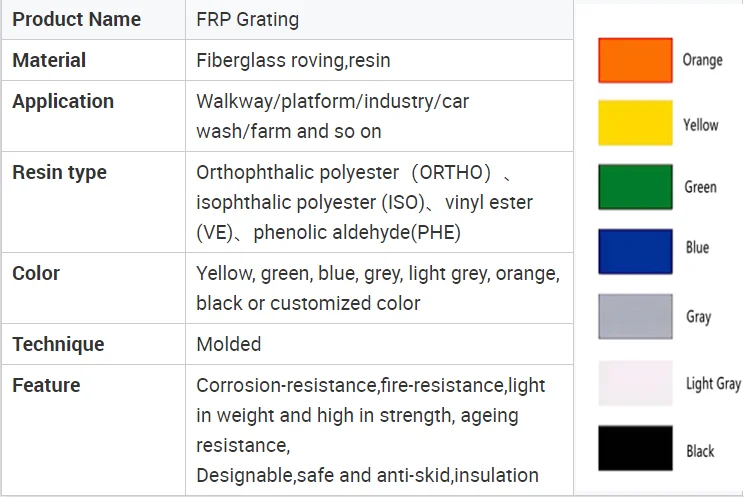Select the yellow color swatch
Screen dimensions: 744x497
(635, 123)
